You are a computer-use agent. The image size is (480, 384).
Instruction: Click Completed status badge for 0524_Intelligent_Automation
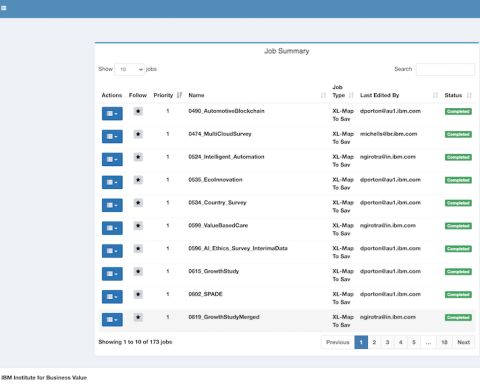click(x=458, y=157)
